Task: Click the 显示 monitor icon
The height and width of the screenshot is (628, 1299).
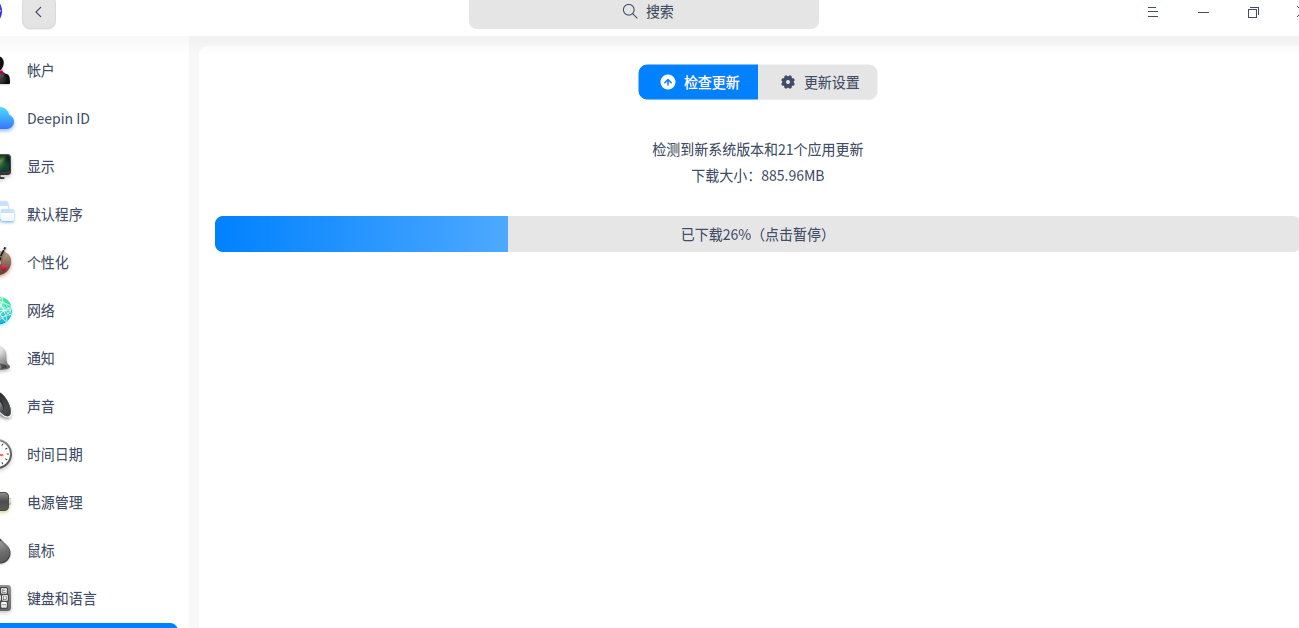Action: click(x=5, y=166)
